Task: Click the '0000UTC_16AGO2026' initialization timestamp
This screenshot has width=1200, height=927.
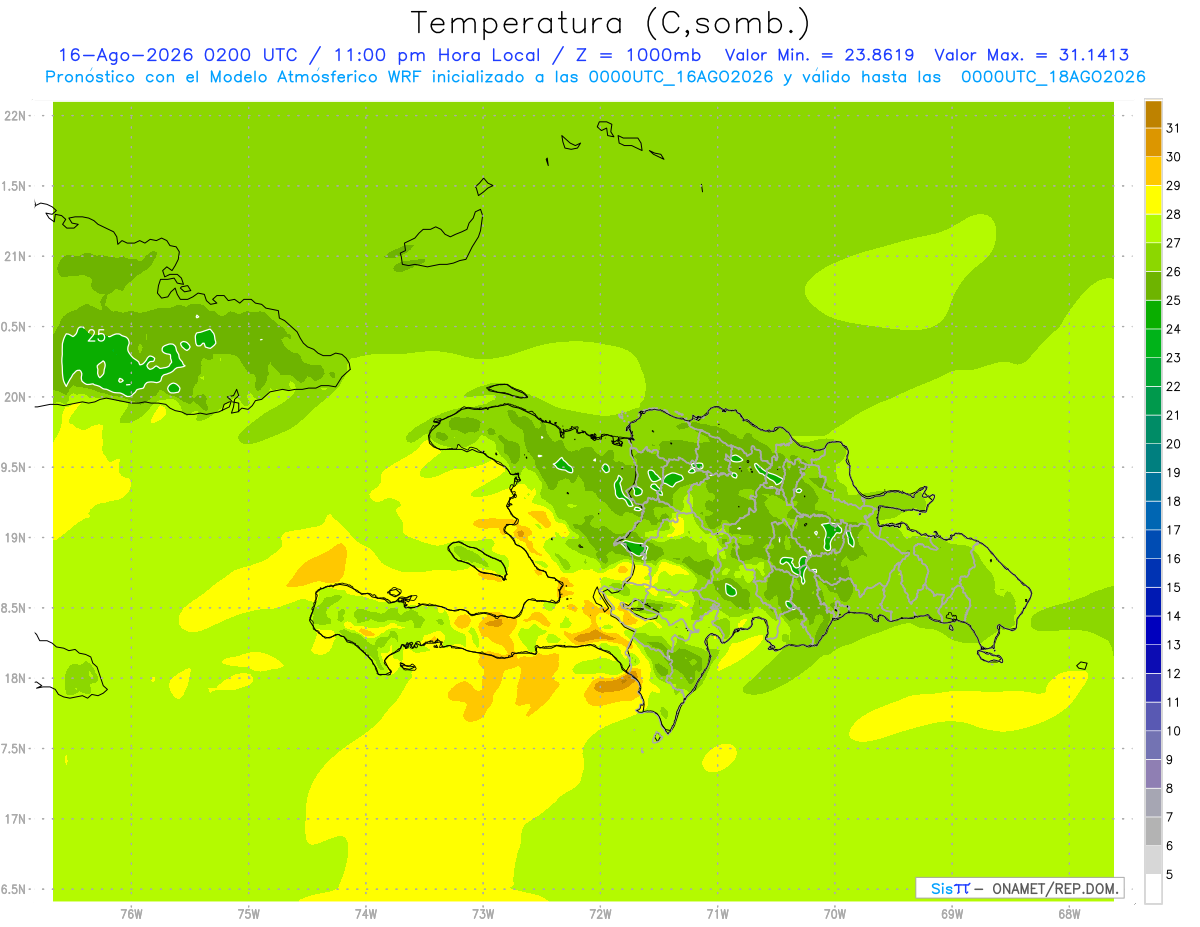Action: coord(680,77)
